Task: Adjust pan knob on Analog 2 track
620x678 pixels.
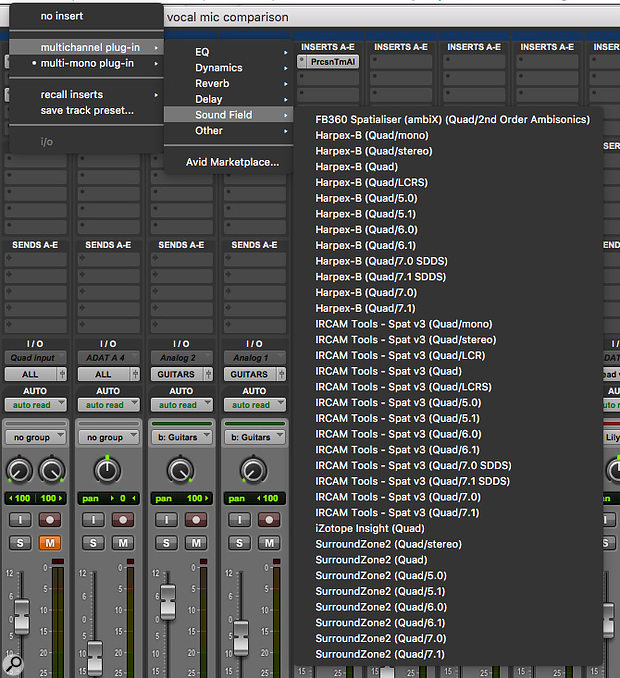Action: click(180, 470)
